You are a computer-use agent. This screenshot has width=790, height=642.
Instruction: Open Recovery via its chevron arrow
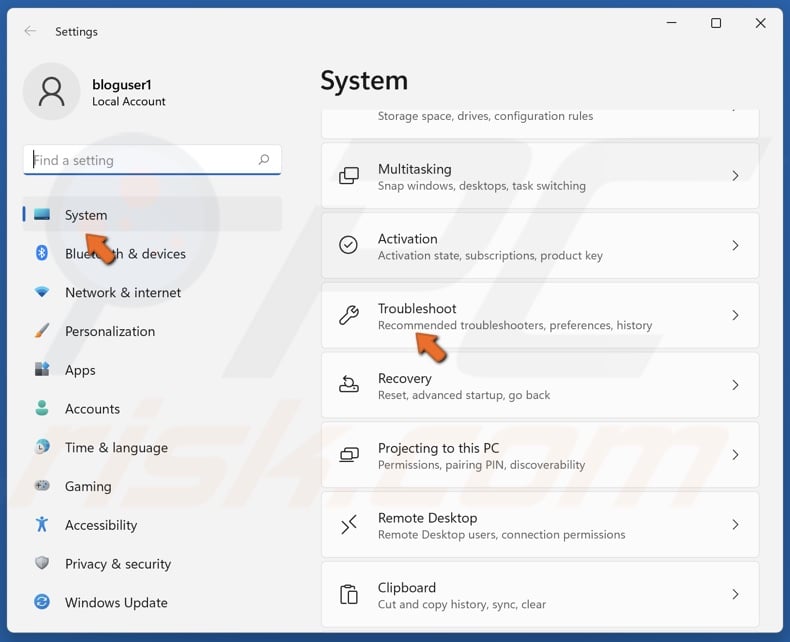pyautogui.click(x=735, y=385)
